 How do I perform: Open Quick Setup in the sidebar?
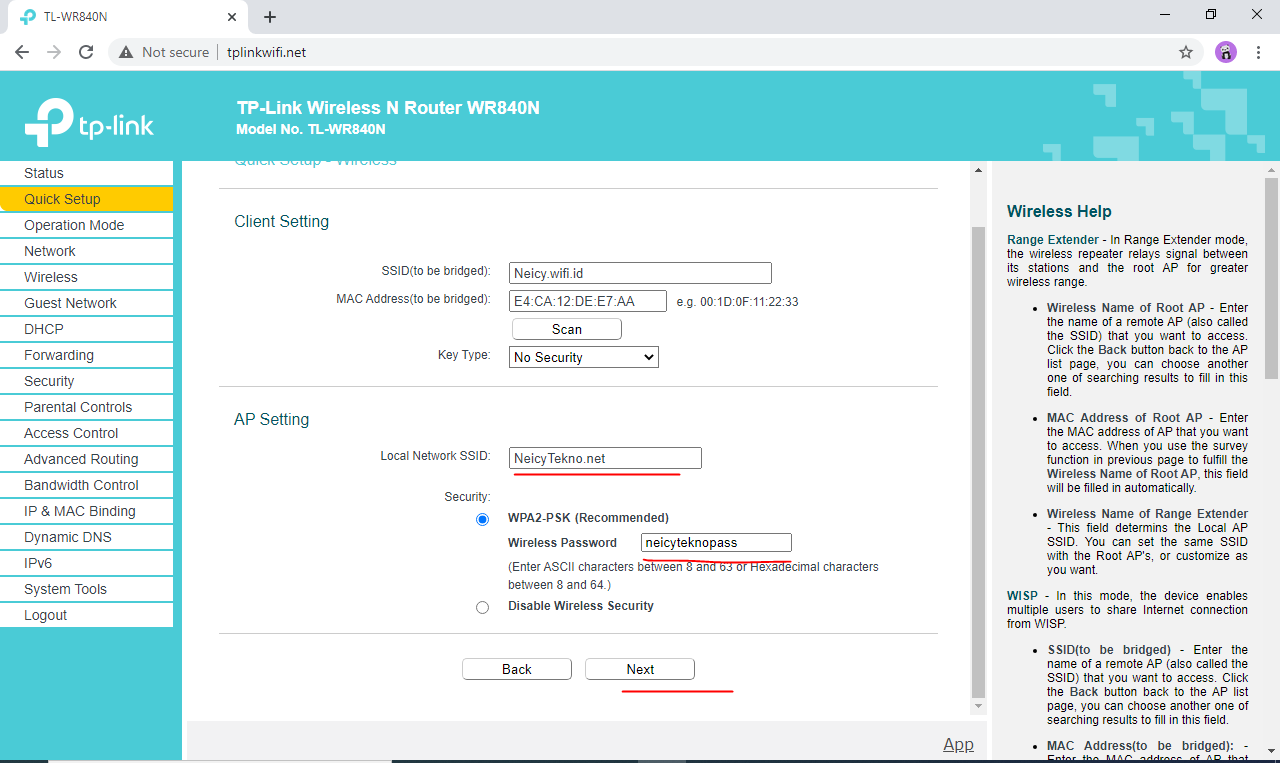point(86,199)
